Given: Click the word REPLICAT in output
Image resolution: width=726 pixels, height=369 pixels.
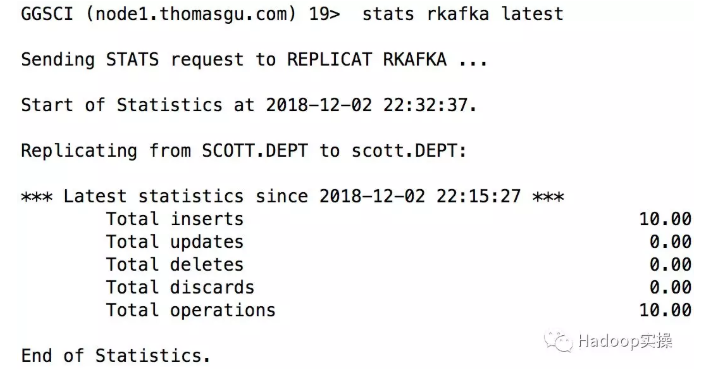Looking at the screenshot, I should (x=329, y=59).
